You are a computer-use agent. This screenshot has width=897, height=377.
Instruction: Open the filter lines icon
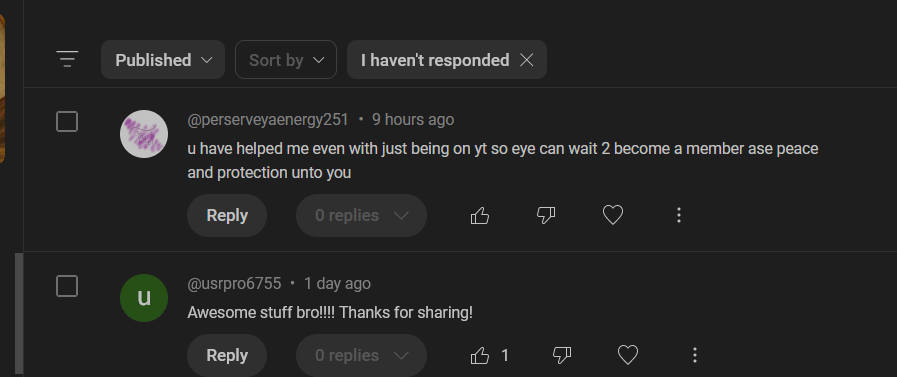[68, 59]
